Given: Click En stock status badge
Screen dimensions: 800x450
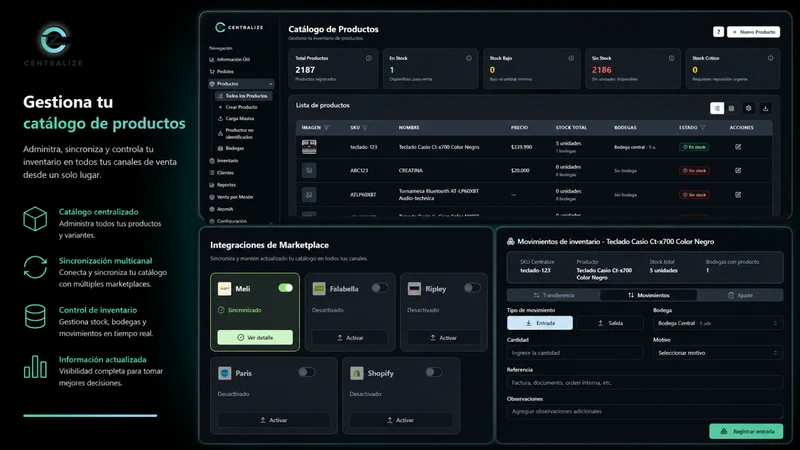Looking at the screenshot, I should click(x=694, y=147).
